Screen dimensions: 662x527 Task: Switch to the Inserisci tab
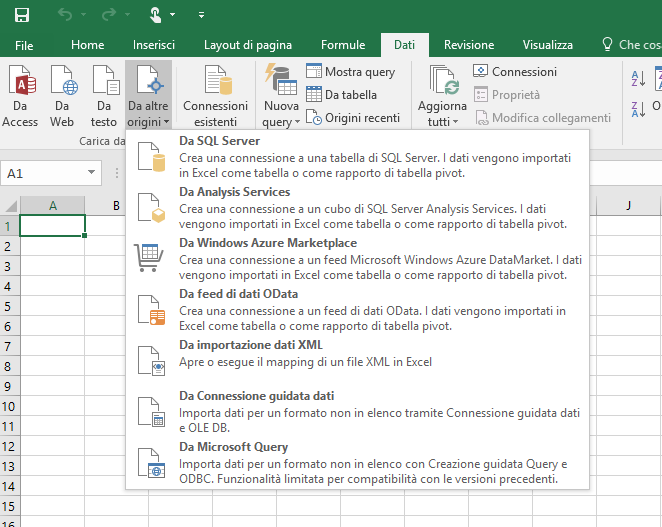[154, 45]
